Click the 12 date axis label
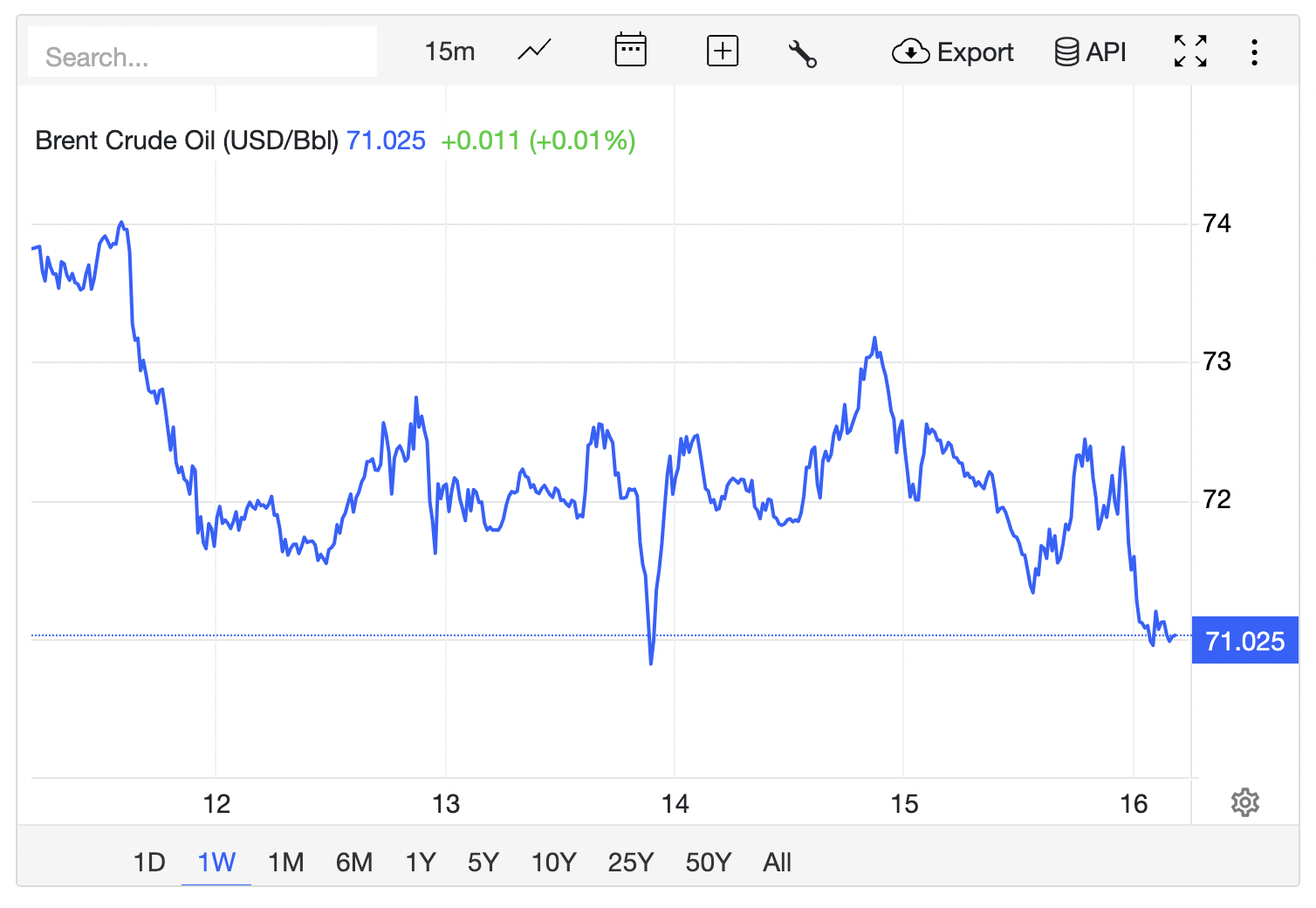Screen dimensions: 1316x908 coord(216,804)
